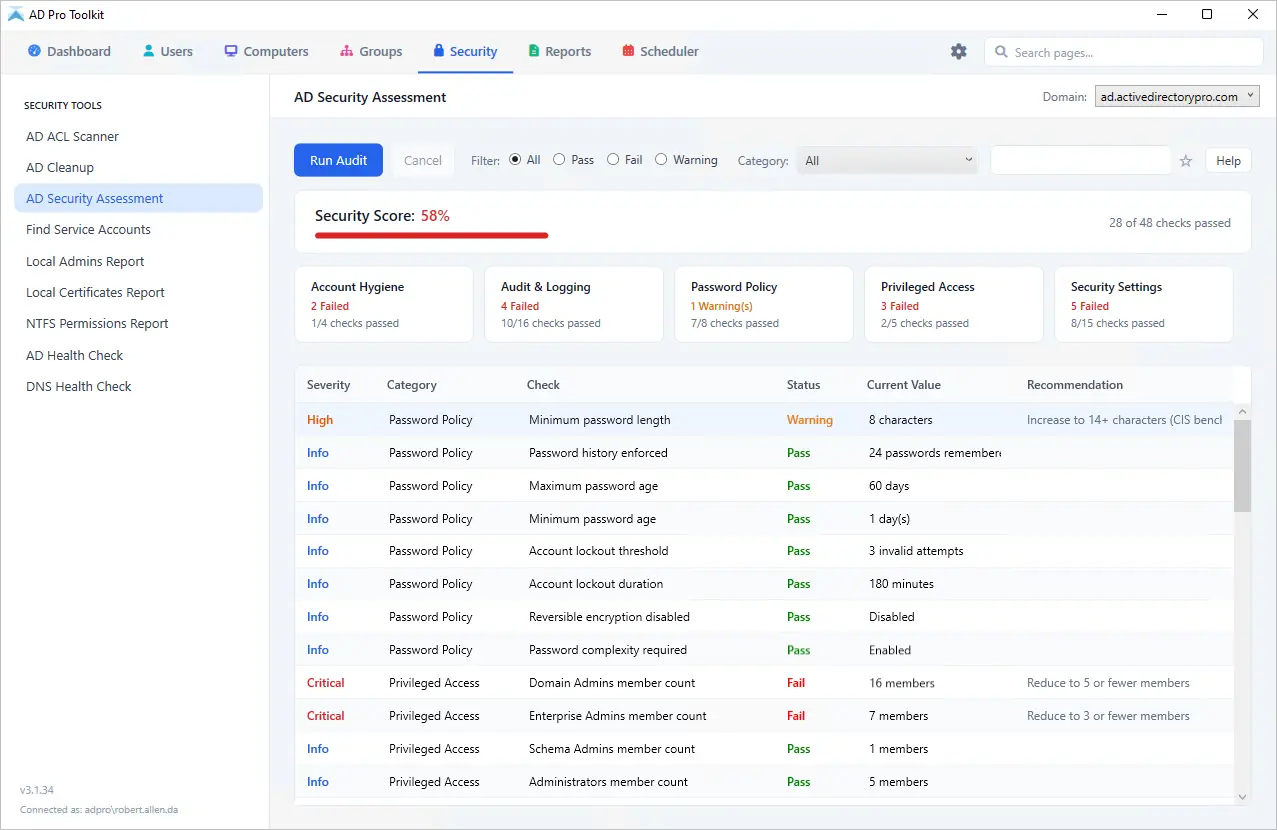Select the Account lockout threshold row
Image resolution: width=1277 pixels, height=830 pixels.
[x=764, y=551]
